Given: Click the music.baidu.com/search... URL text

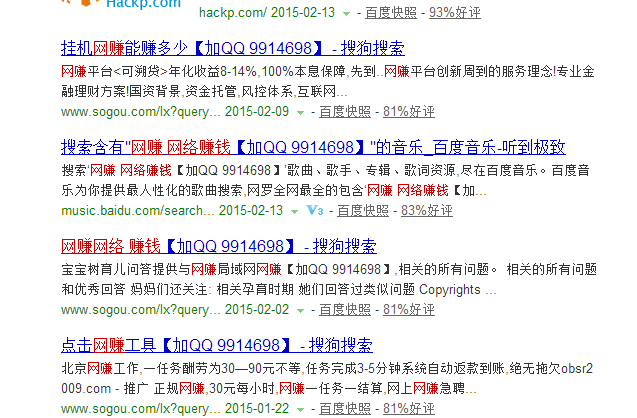Looking at the screenshot, I should coord(138,211).
